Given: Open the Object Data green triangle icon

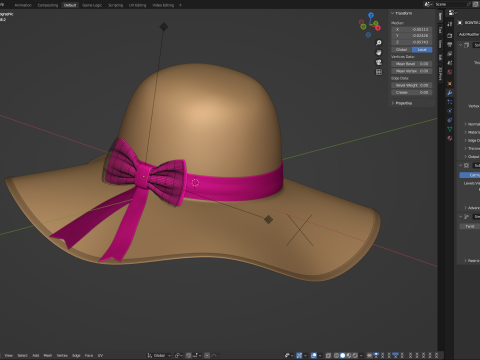Looking at the screenshot, I should (x=450, y=129).
